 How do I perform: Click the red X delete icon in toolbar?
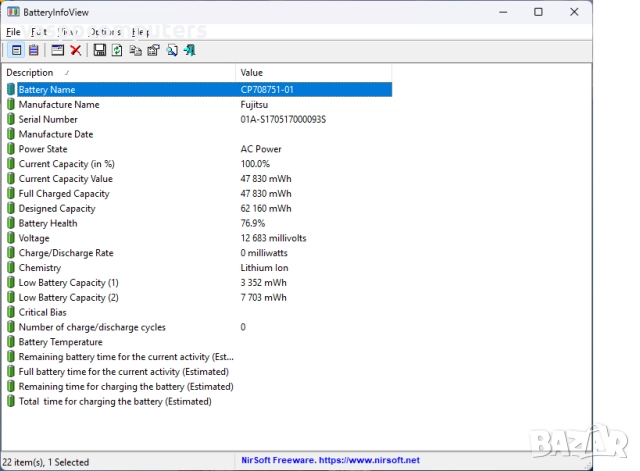point(76,50)
